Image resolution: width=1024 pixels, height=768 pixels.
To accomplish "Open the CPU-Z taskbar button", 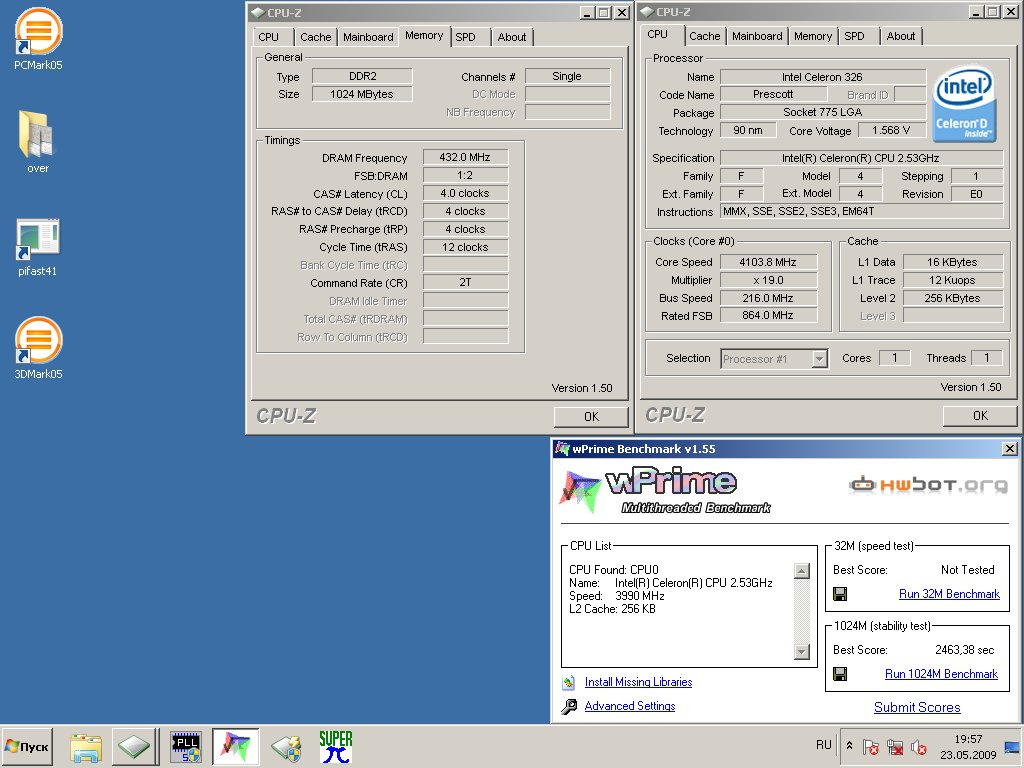I will (134, 746).
